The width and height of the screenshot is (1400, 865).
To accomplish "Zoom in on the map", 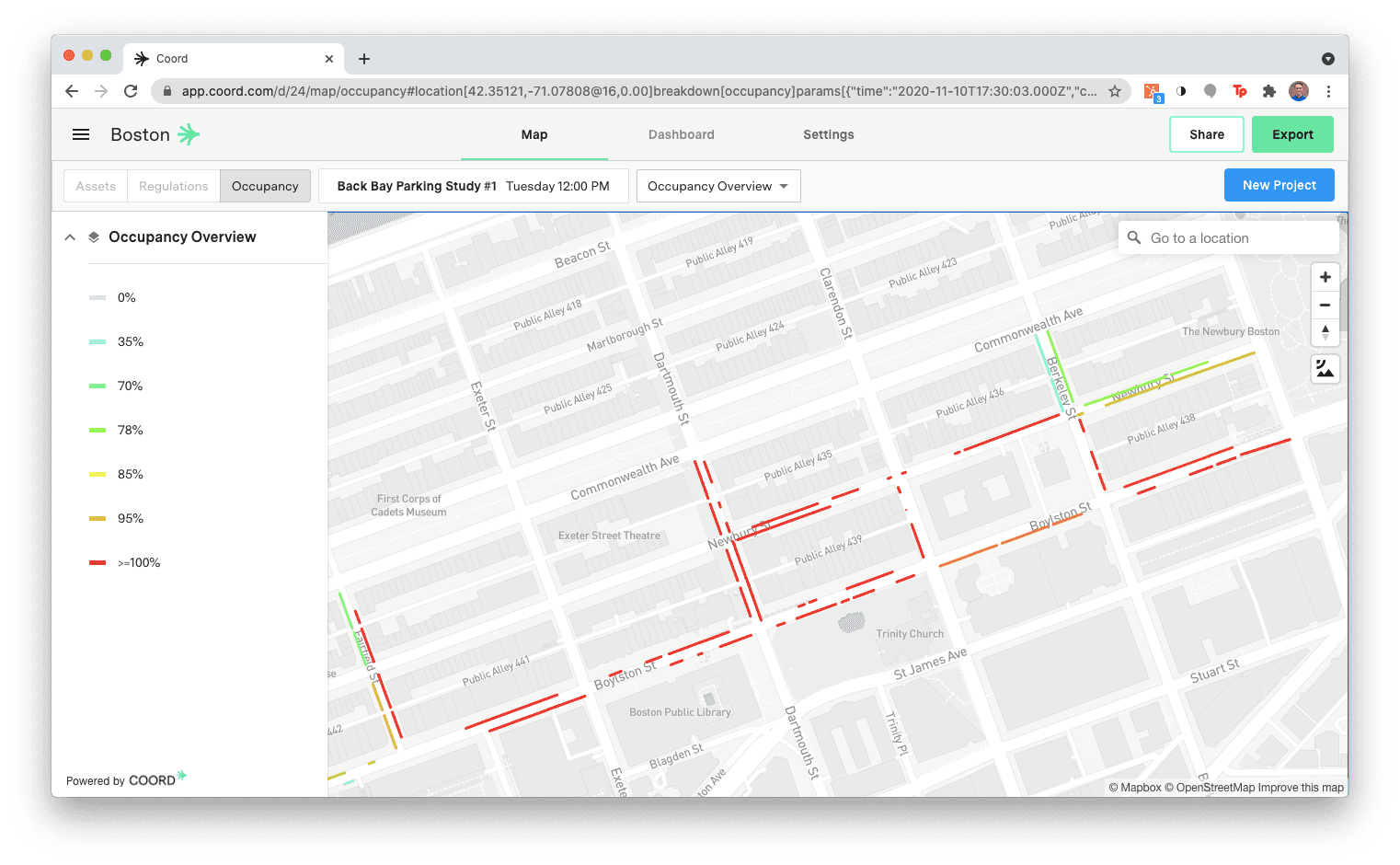I will click(1325, 277).
